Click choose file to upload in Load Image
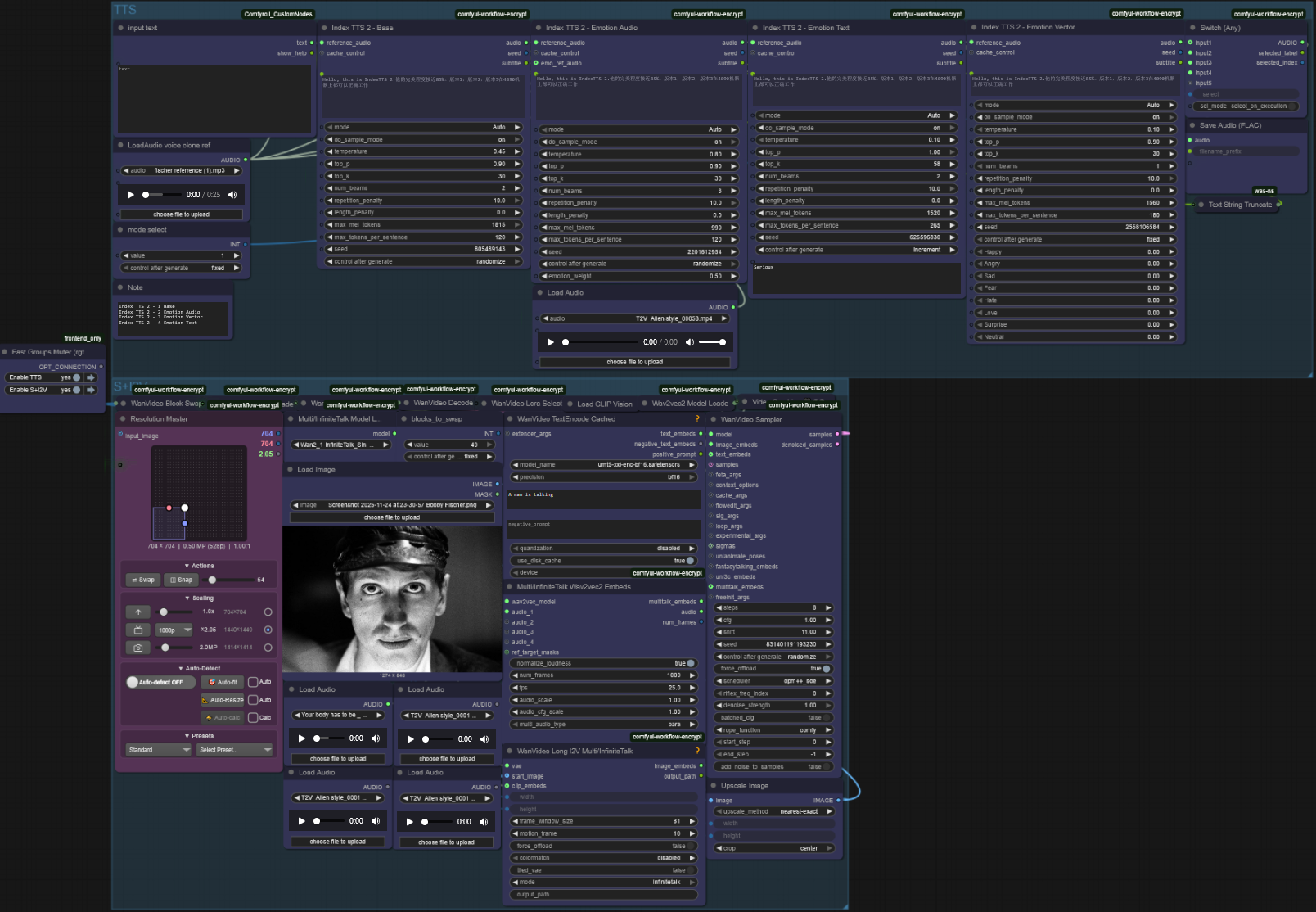The image size is (1316, 912). click(x=392, y=517)
